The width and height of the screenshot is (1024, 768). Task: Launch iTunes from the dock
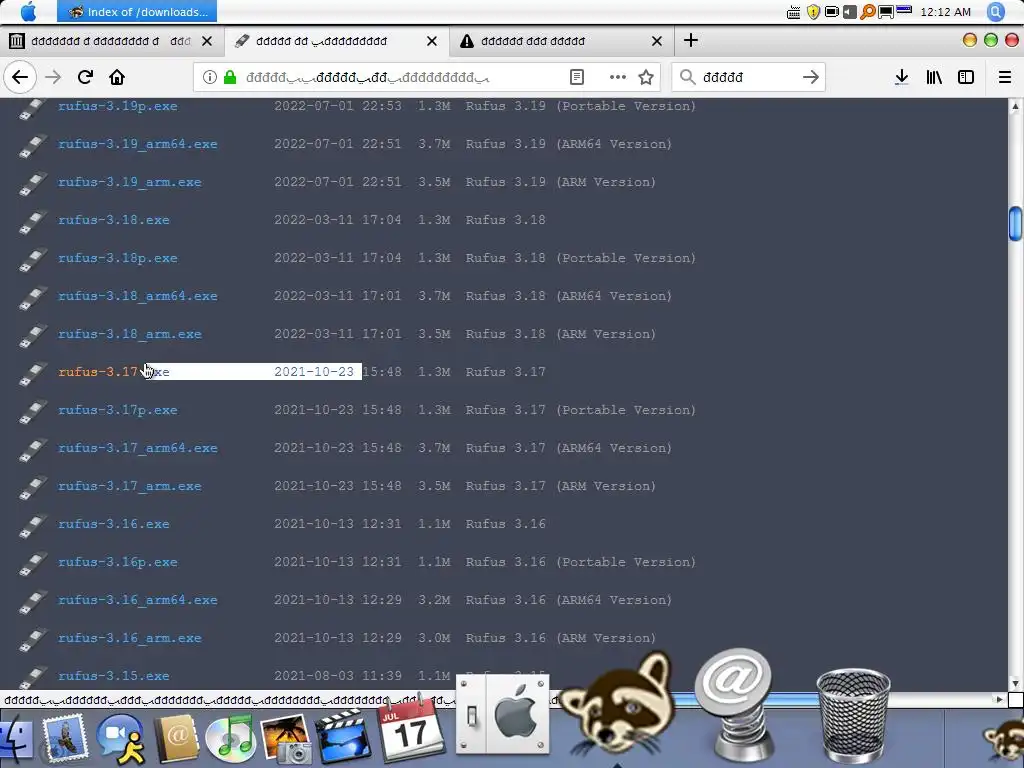click(231, 738)
